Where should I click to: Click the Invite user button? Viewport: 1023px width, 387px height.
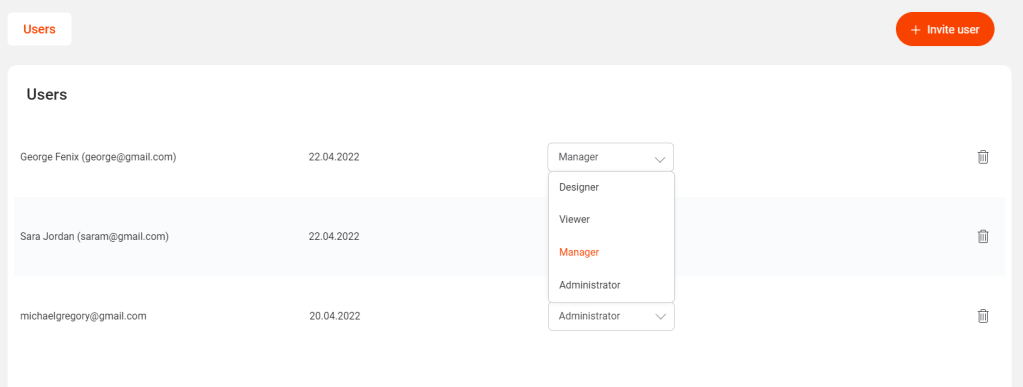tap(945, 29)
